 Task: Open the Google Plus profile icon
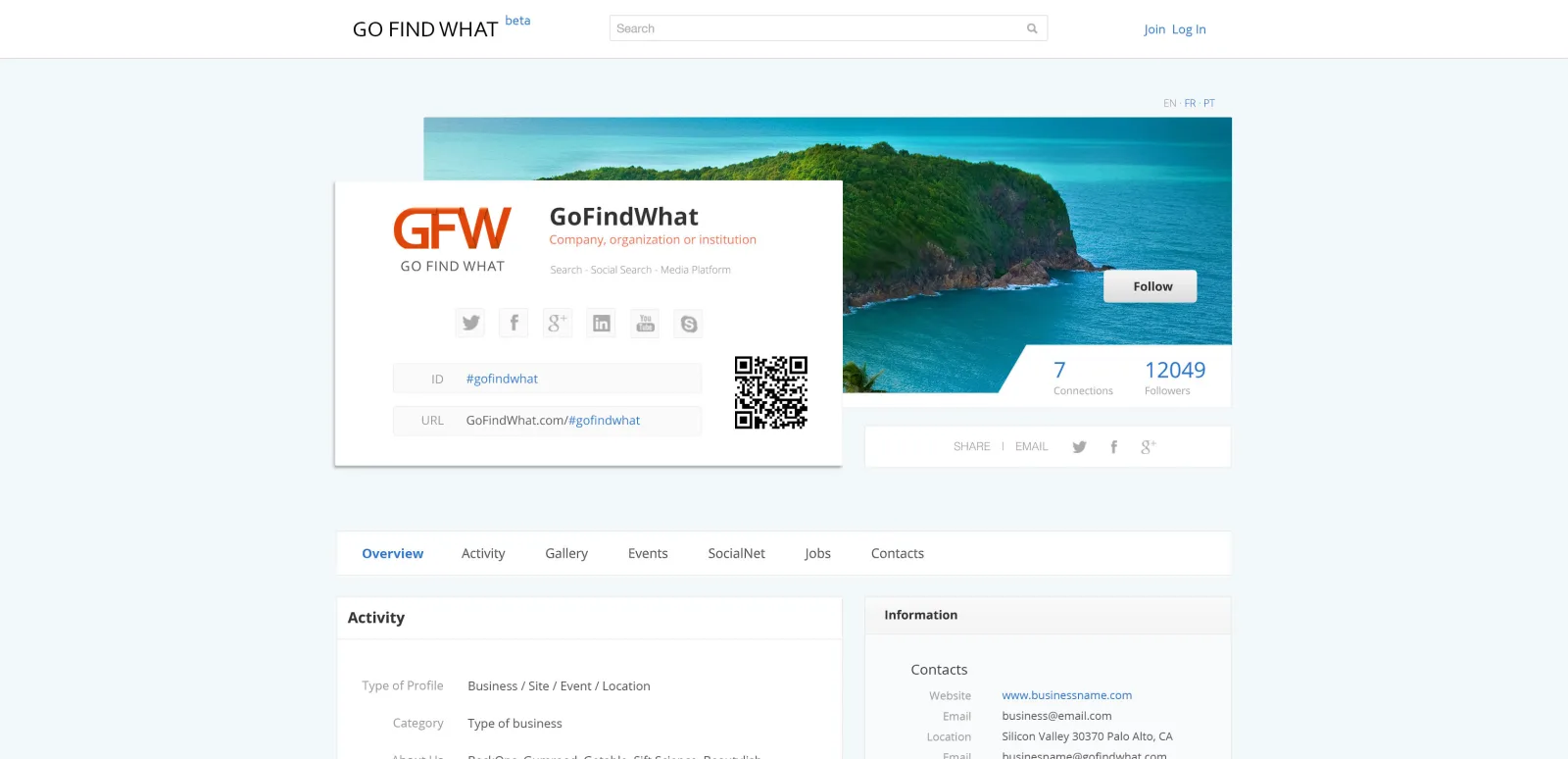(558, 323)
